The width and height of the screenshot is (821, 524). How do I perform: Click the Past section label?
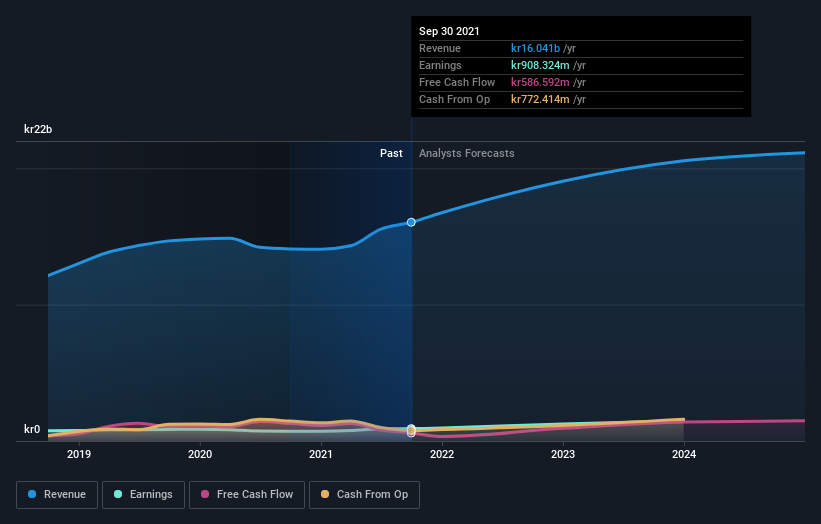coord(391,153)
